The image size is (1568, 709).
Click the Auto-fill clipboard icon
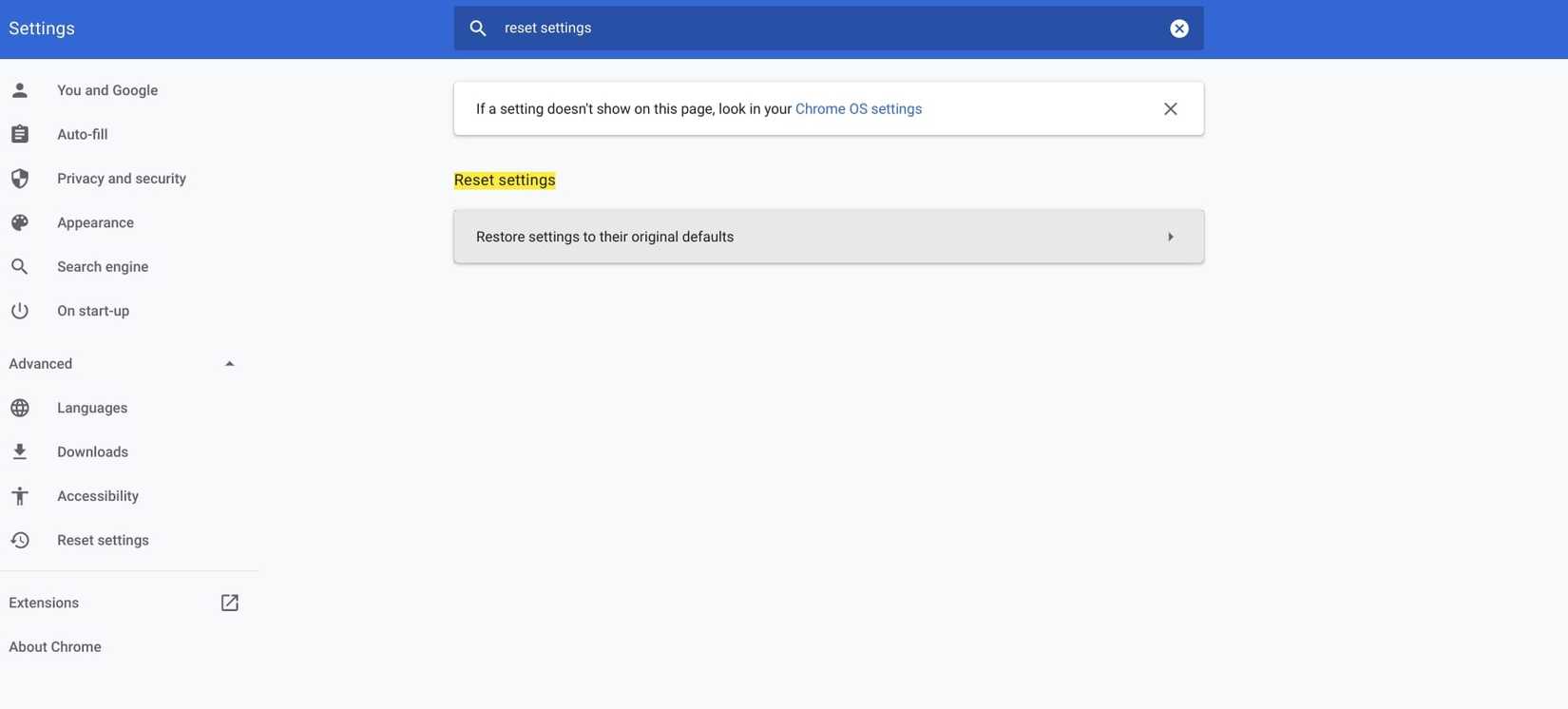(x=19, y=134)
